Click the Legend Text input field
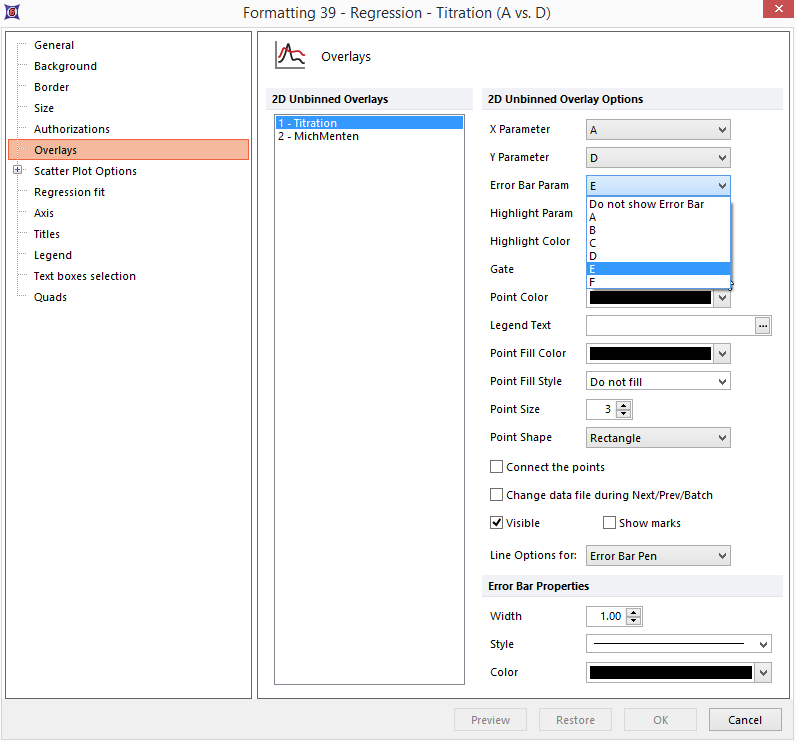 coord(669,325)
